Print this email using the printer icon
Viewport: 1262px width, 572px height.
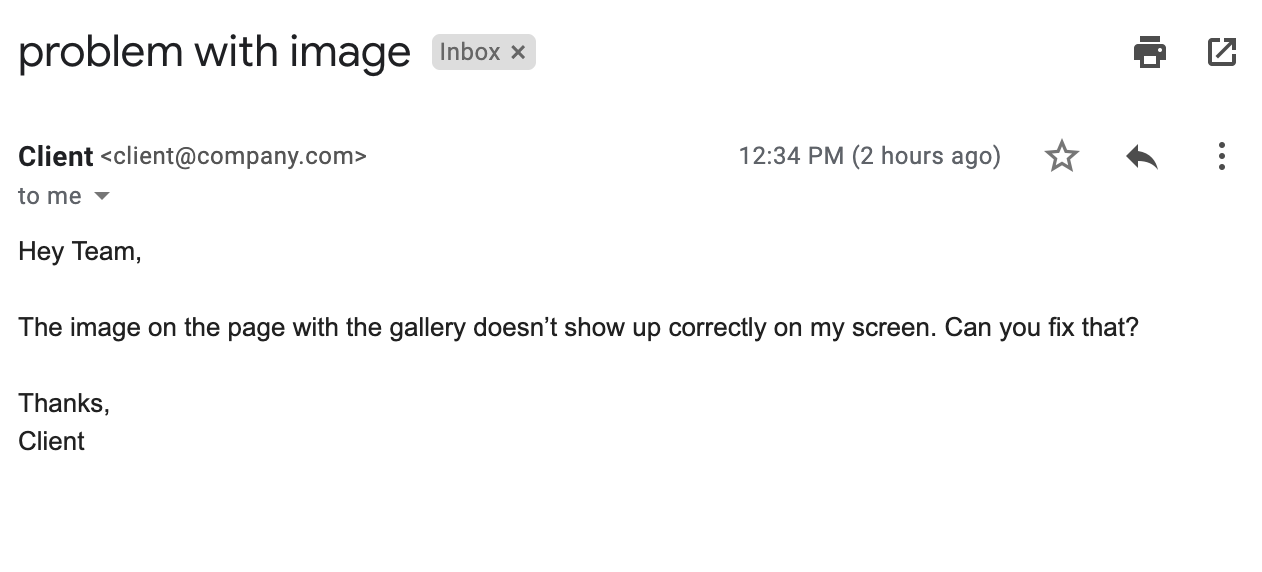click(1150, 52)
